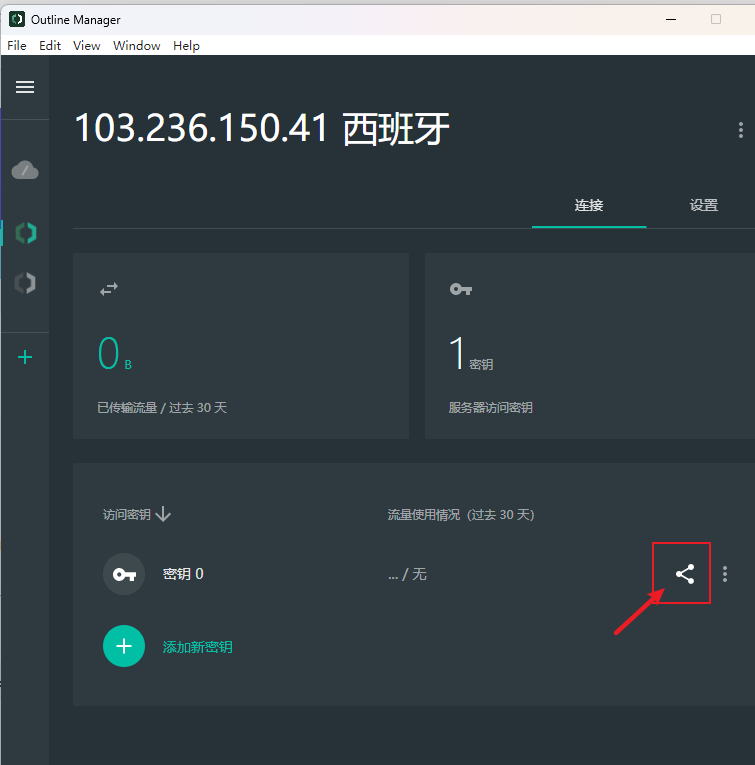Viewport: 755px width, 765px height.
Task: Open the hamburger menu in the sidebar
Action: point(25,87)
